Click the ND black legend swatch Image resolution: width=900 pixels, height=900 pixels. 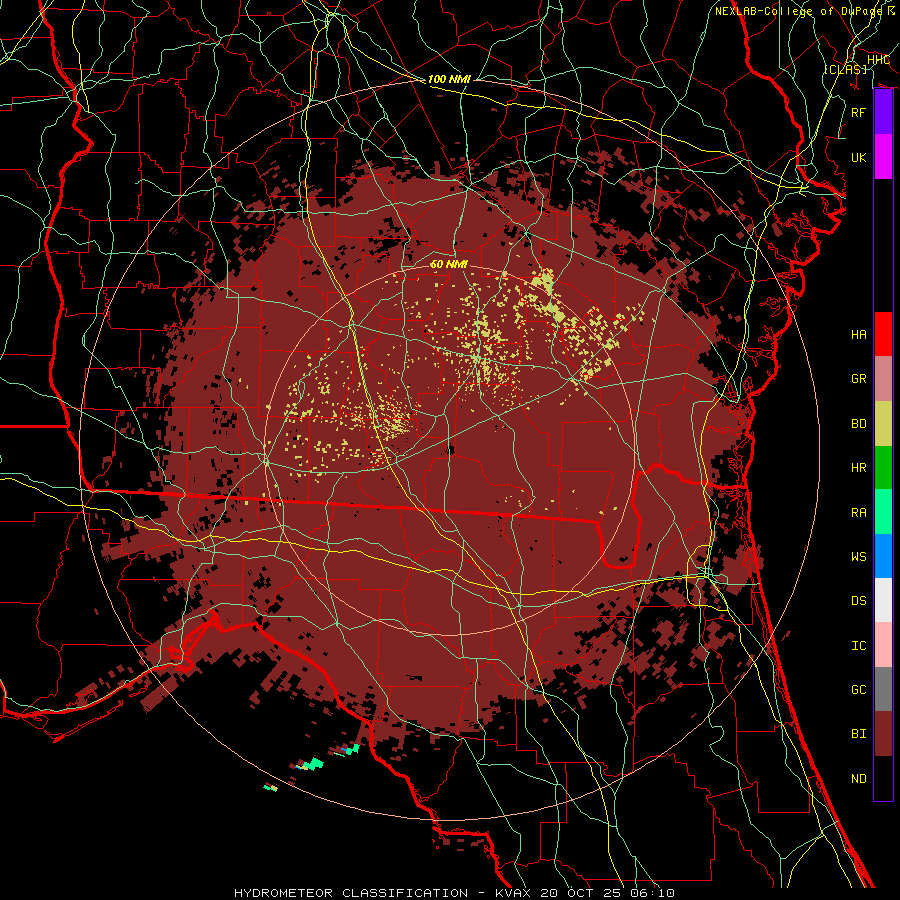point(883,778)
